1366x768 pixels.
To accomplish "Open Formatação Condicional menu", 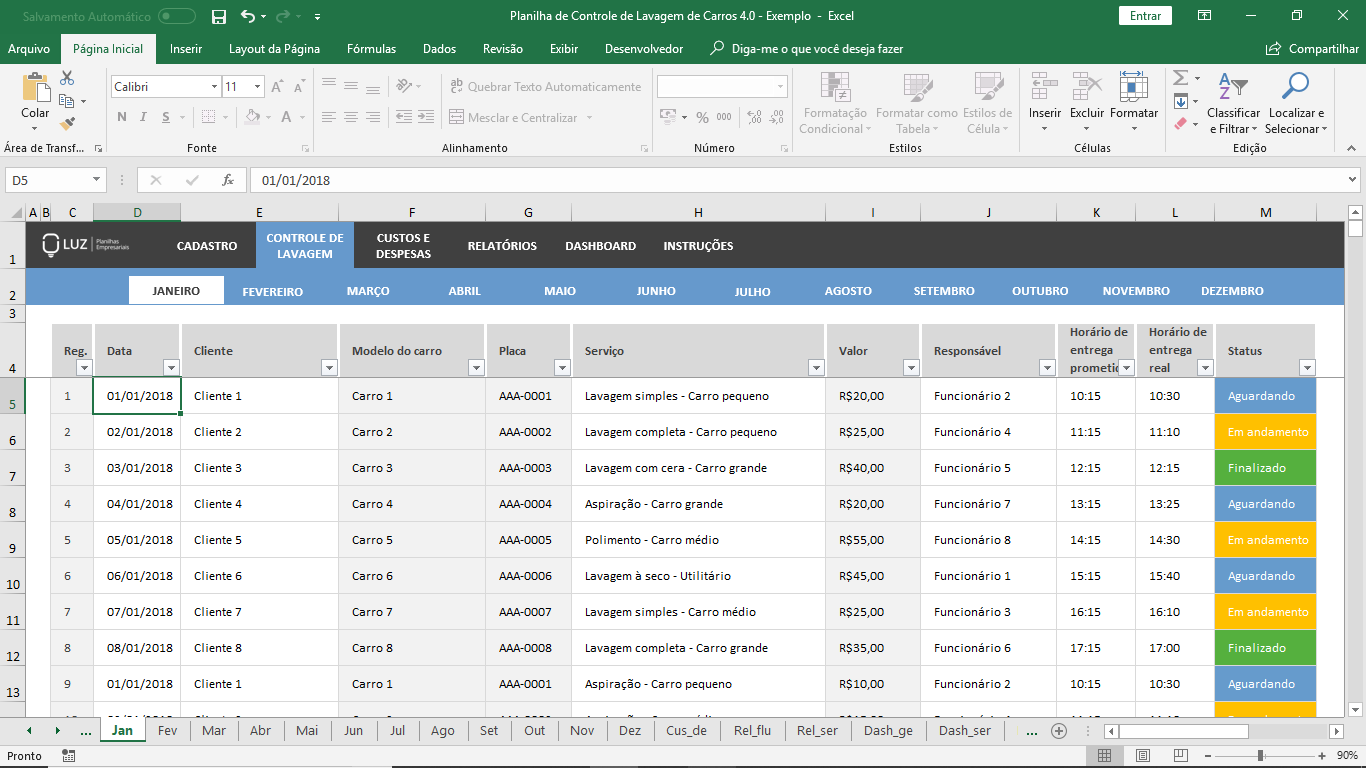I will coord(834,103).
